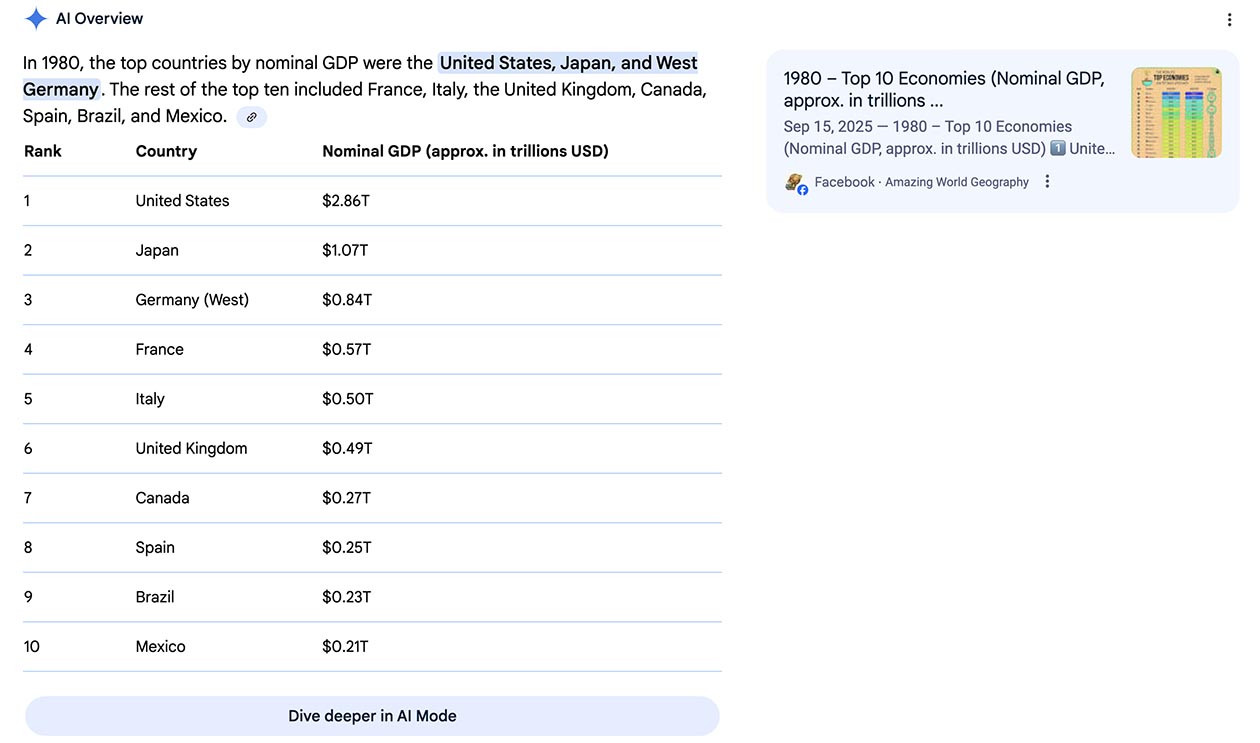1260x743 pixels.
Task: Open the source card's three-dot options menu
Action: [x=1047, y=182]
